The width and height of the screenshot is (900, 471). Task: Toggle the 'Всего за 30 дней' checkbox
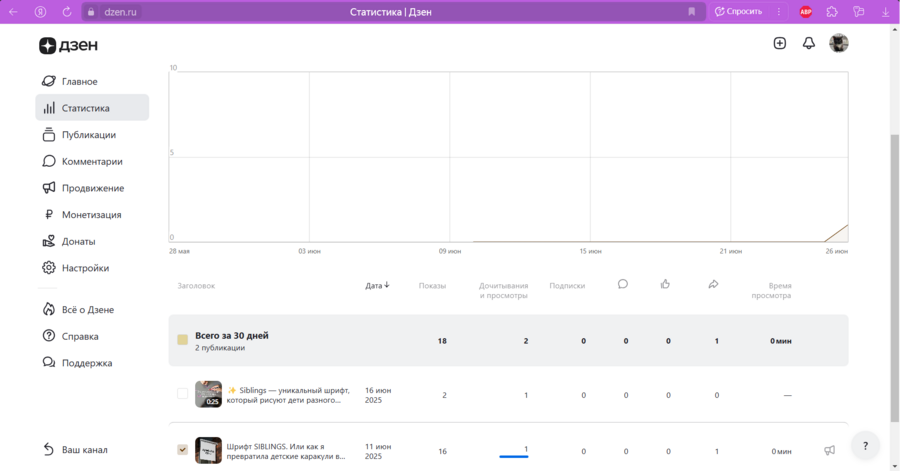point(183,340)
